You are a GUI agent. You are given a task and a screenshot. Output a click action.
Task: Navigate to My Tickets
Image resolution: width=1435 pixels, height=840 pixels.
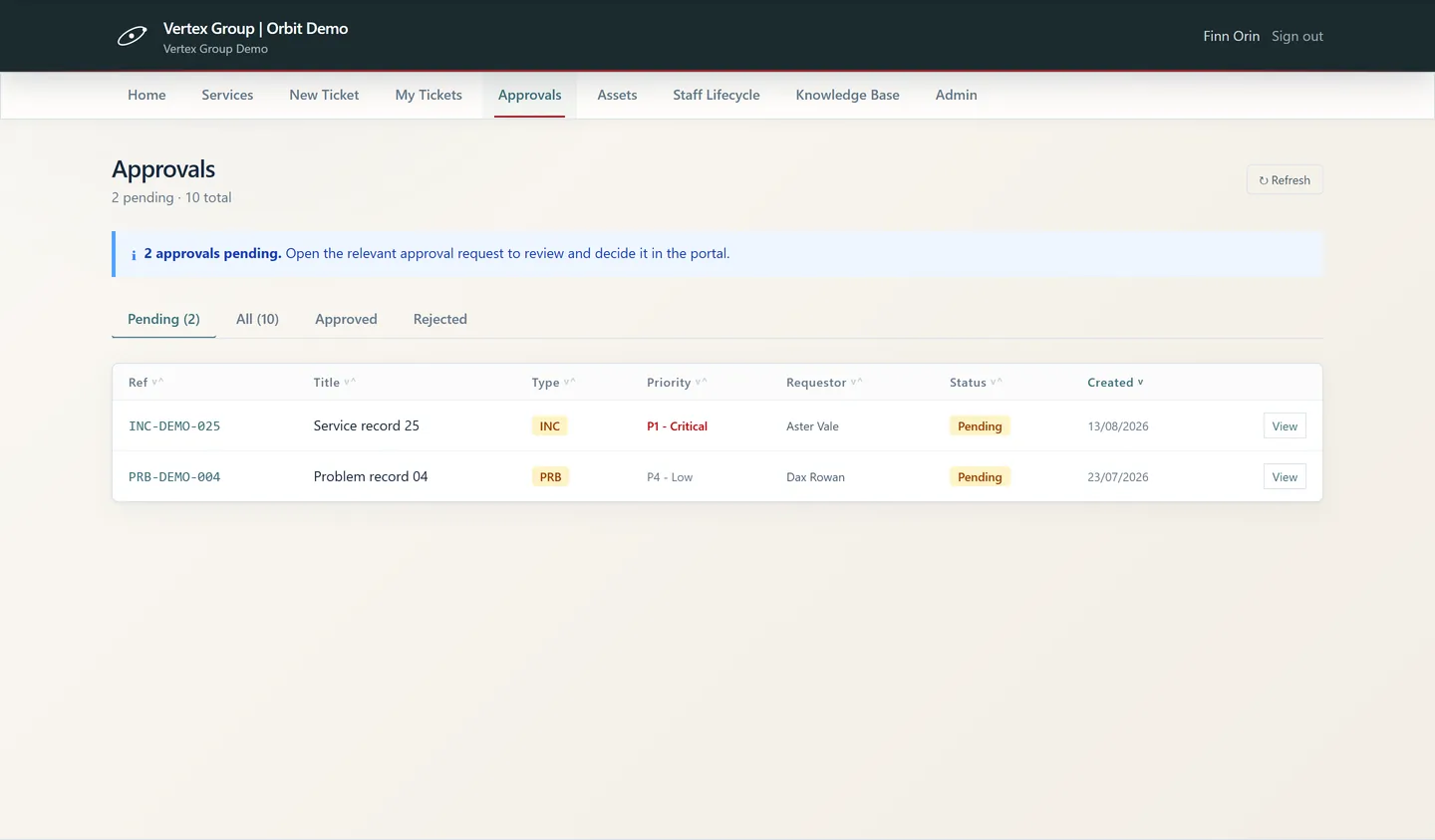tap(429, 96)
